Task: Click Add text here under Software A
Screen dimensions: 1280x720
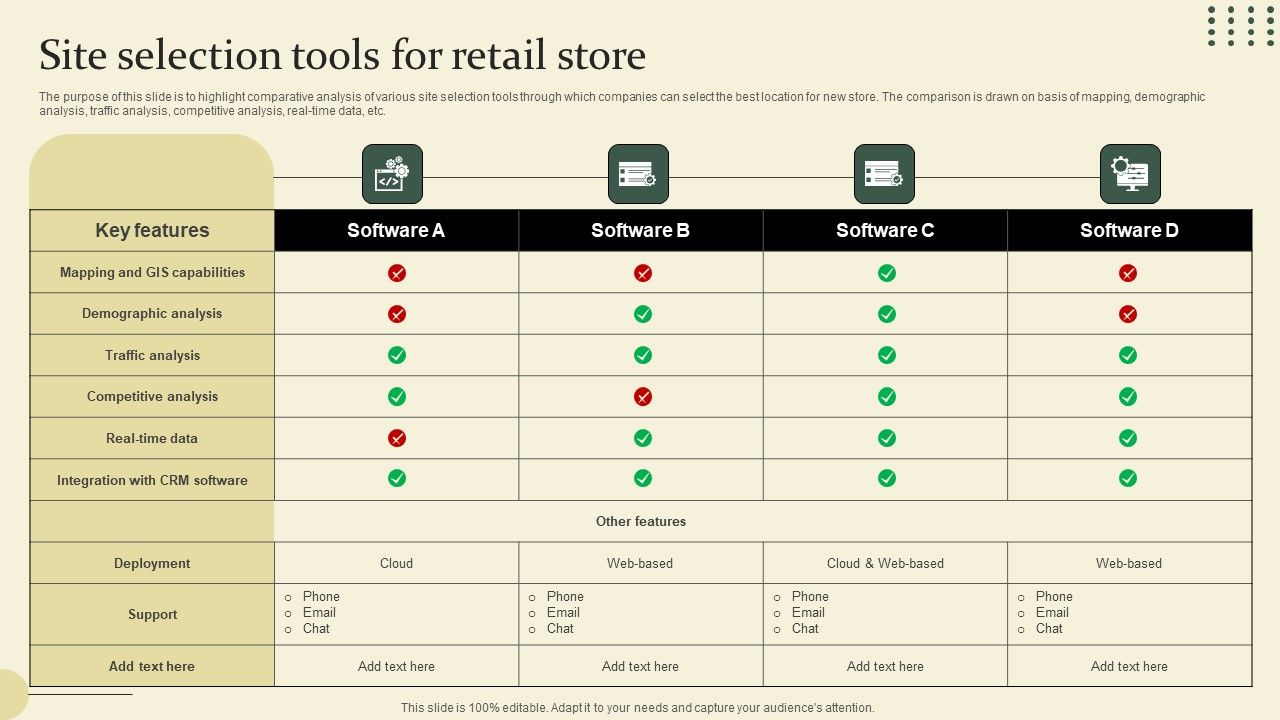Action: pos(396,666)
